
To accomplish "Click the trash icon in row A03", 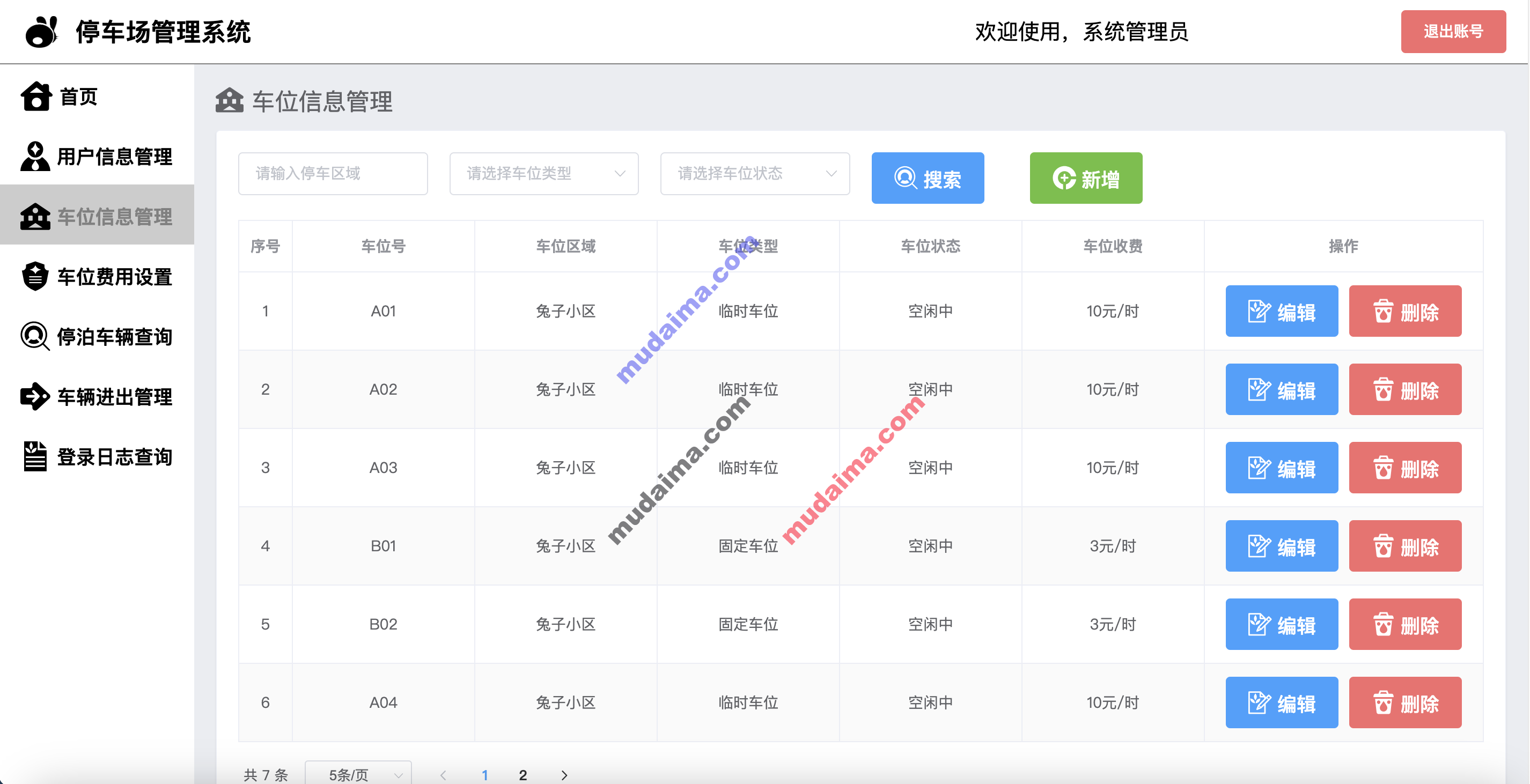I will [x=1384, y=468].
